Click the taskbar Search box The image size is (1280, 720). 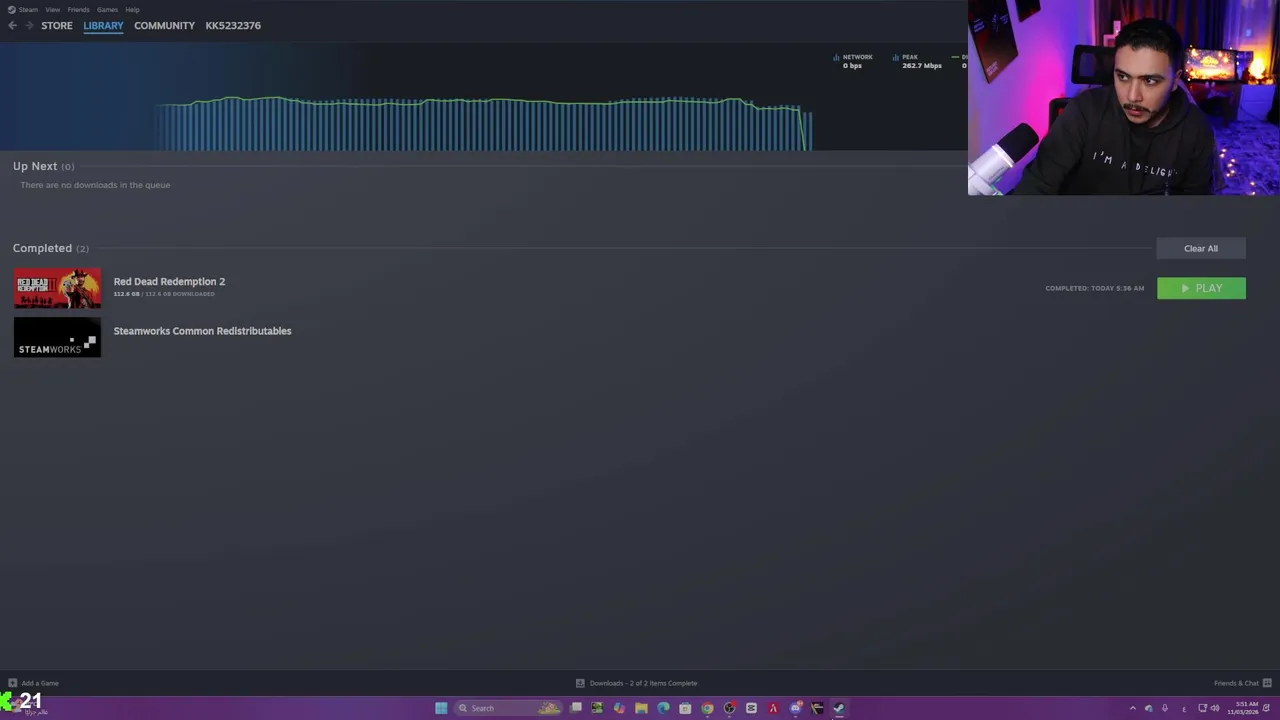click(x=507, y=708)
